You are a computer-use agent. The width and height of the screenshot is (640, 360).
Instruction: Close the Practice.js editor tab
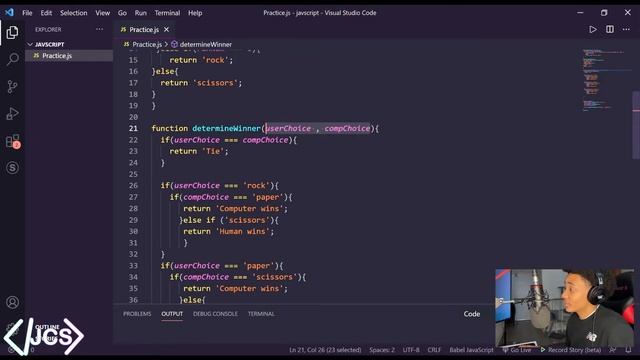tap(166, 29)
